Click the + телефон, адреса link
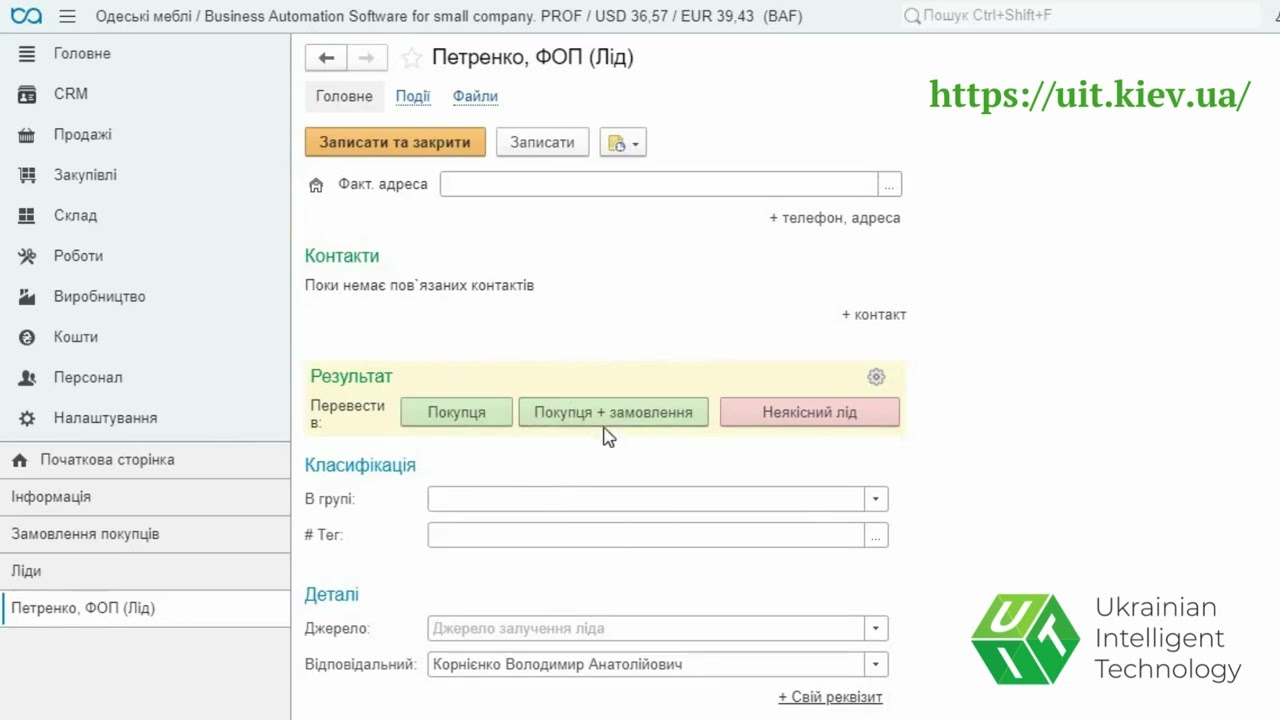This screenshot has height=720, width=1280. (835, 218)
